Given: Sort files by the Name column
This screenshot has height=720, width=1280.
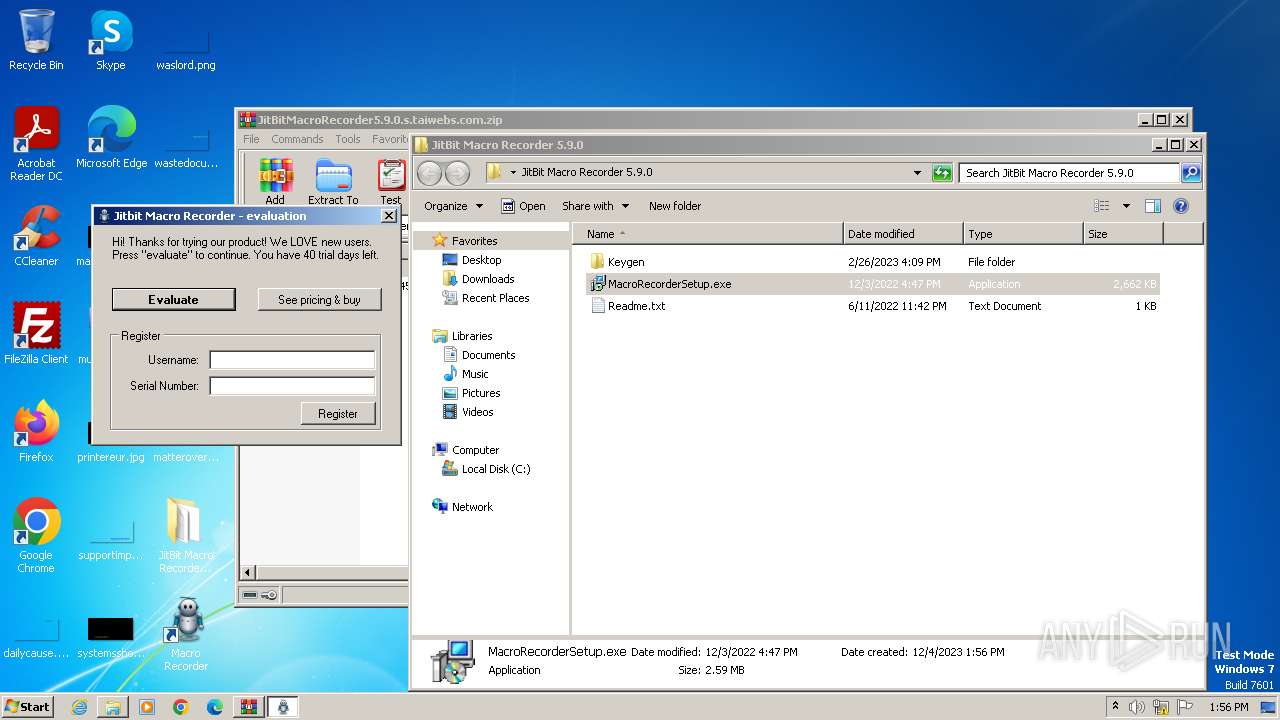Looking at the screenshot, I should tap(708, 234).
